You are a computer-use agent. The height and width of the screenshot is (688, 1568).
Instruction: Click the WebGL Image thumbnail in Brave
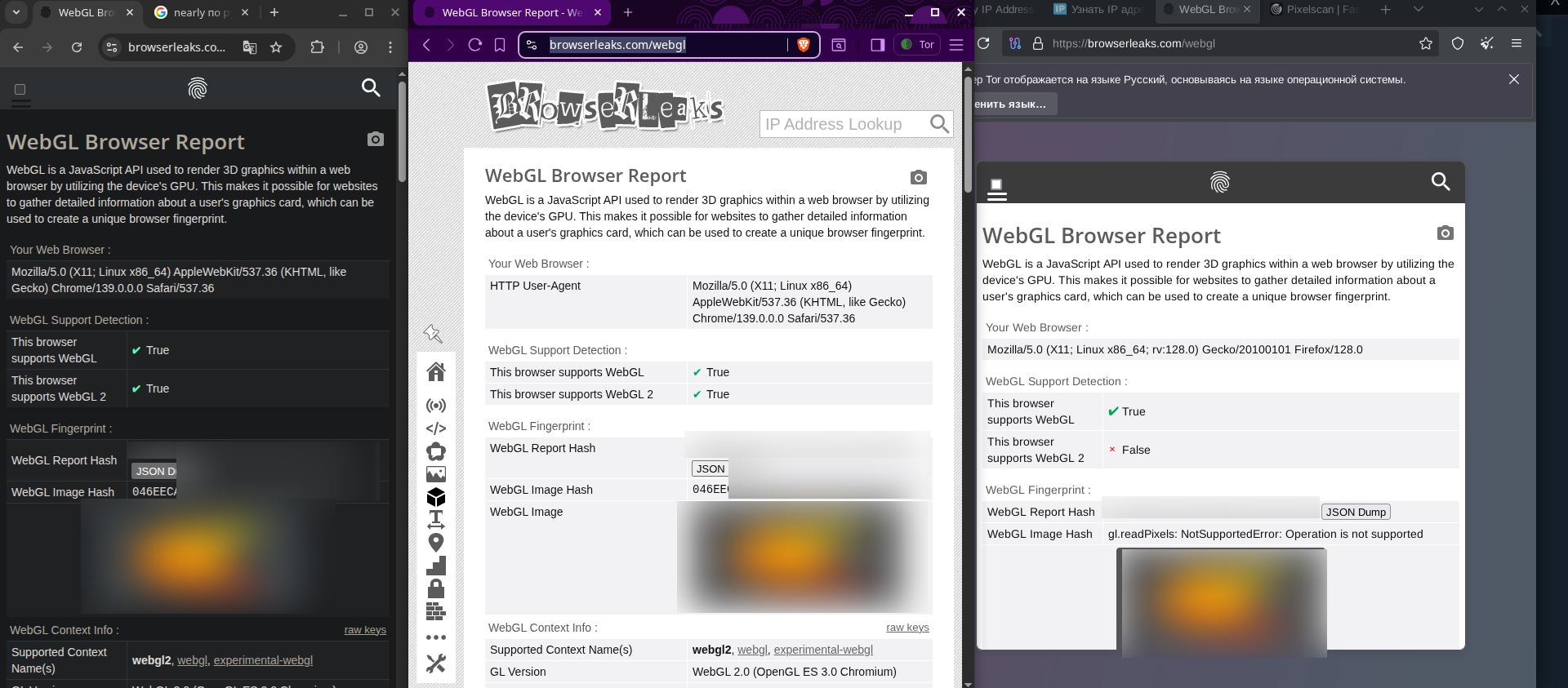(804, 557)
